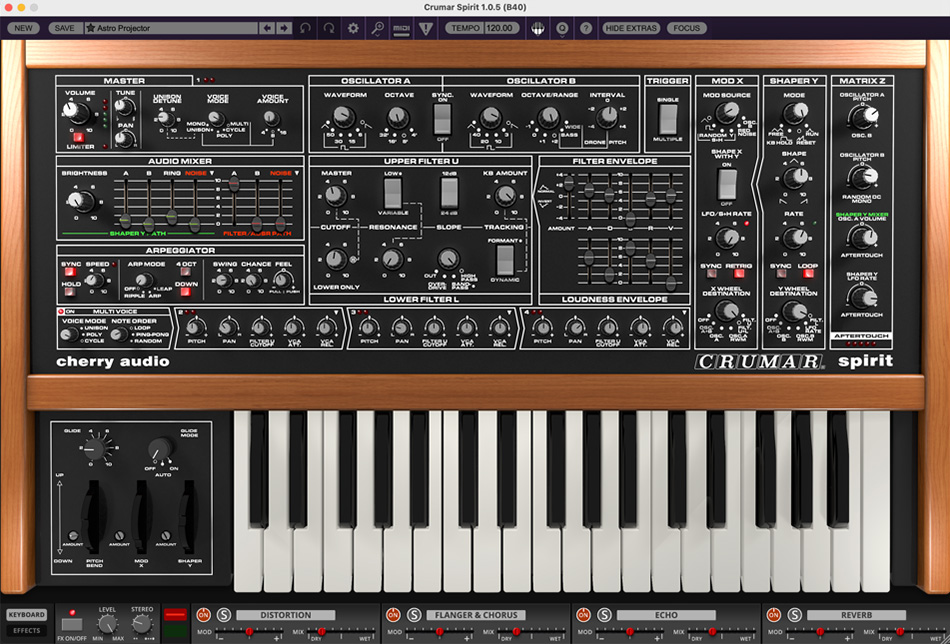
Task: Click the Undo icon in the top toolbar
Action: [305, 28]
